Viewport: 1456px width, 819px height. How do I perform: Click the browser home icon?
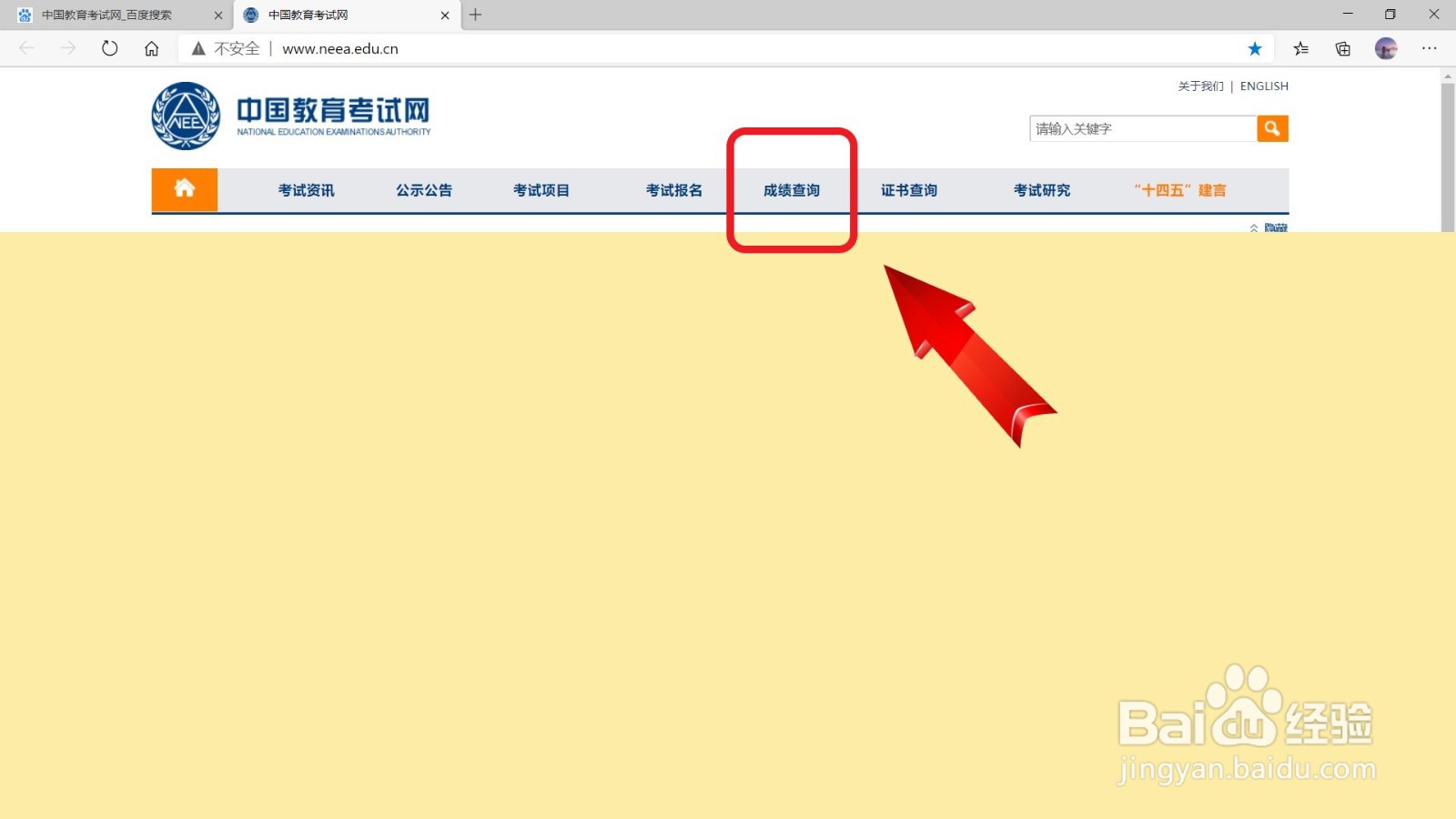coord(151,48)
